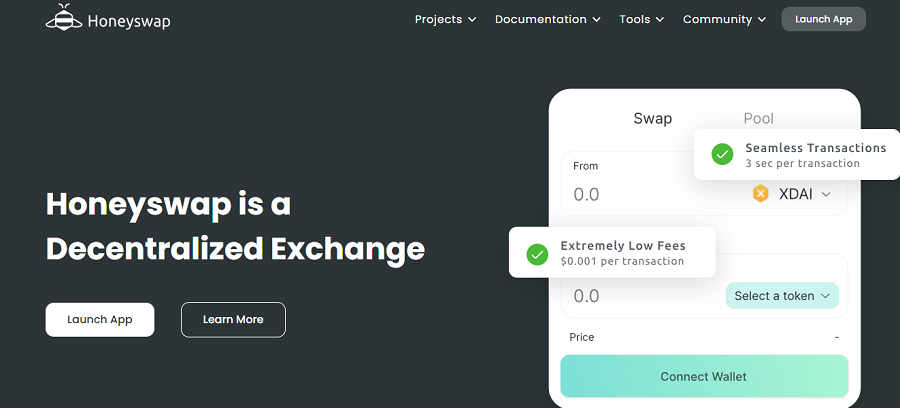This screenshot has width=900, height=408.
Task: Click the Honeyswap brand name text
Action: pyautogui.click(x=129, y=22)
